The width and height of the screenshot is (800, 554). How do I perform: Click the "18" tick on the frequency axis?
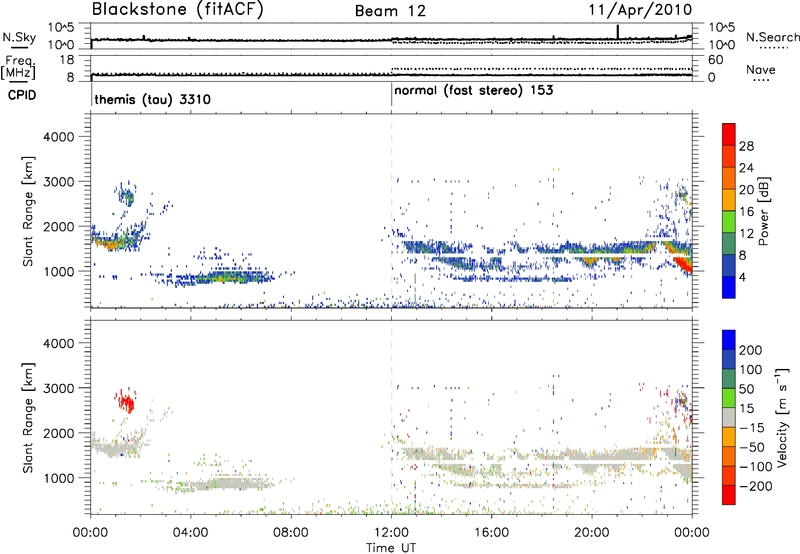67,60
